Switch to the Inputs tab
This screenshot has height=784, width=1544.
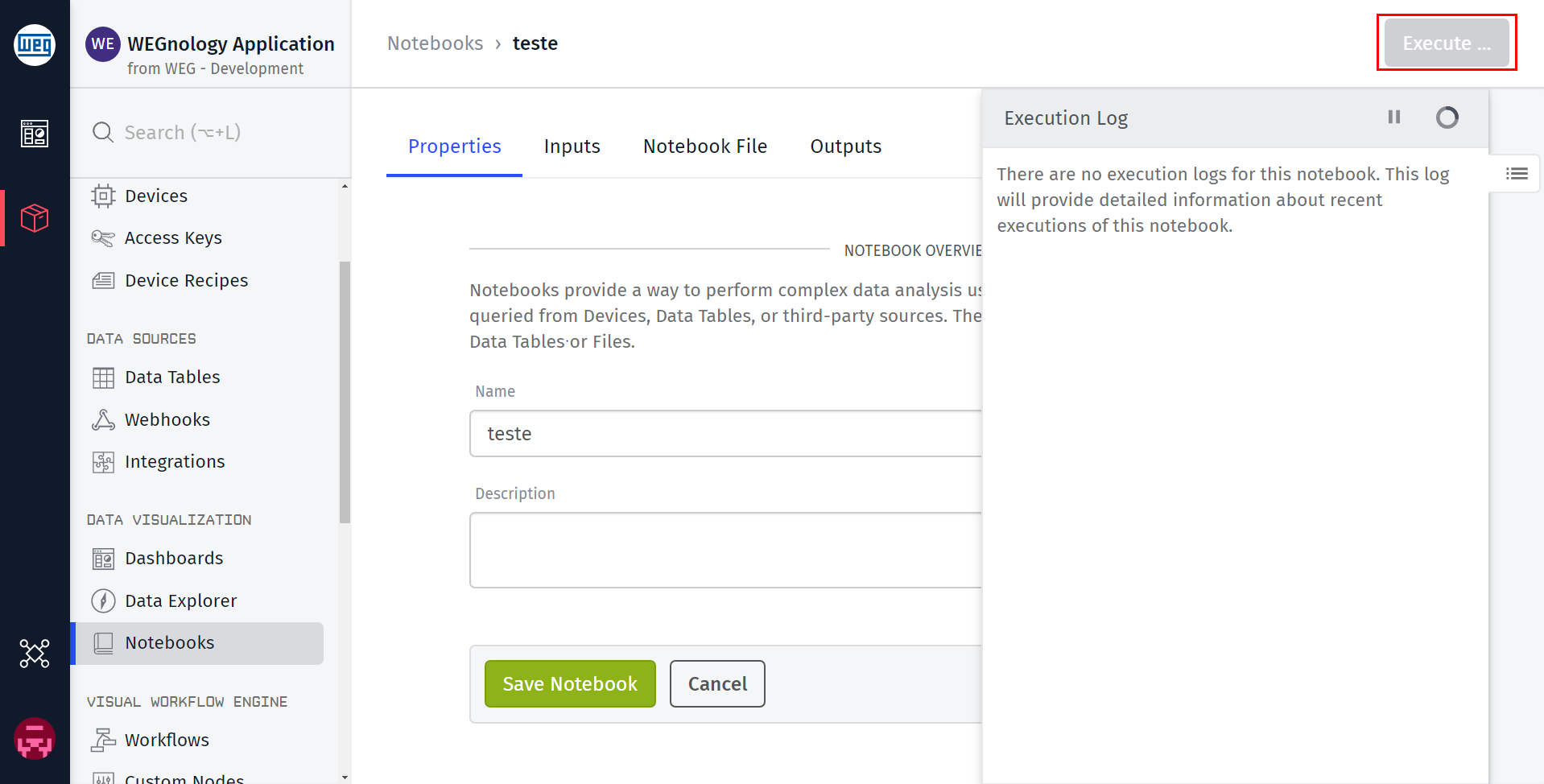point(572,146)
